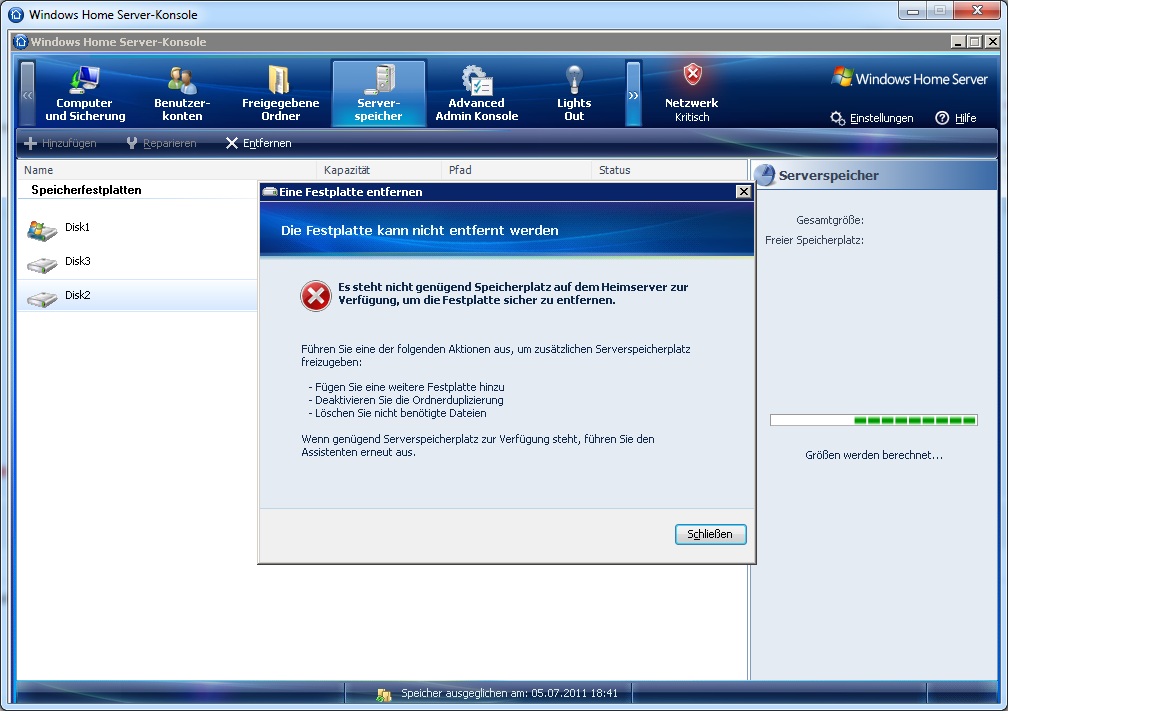Screen dimensions: 1152x720
Task: Click the Speicherfestplatten group header
Action: coord(86,190)
